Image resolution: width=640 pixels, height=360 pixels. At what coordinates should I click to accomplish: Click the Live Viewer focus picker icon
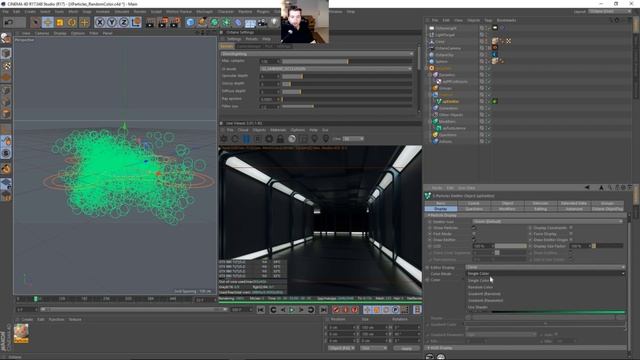pyautogui.click(x=314, y=139)
